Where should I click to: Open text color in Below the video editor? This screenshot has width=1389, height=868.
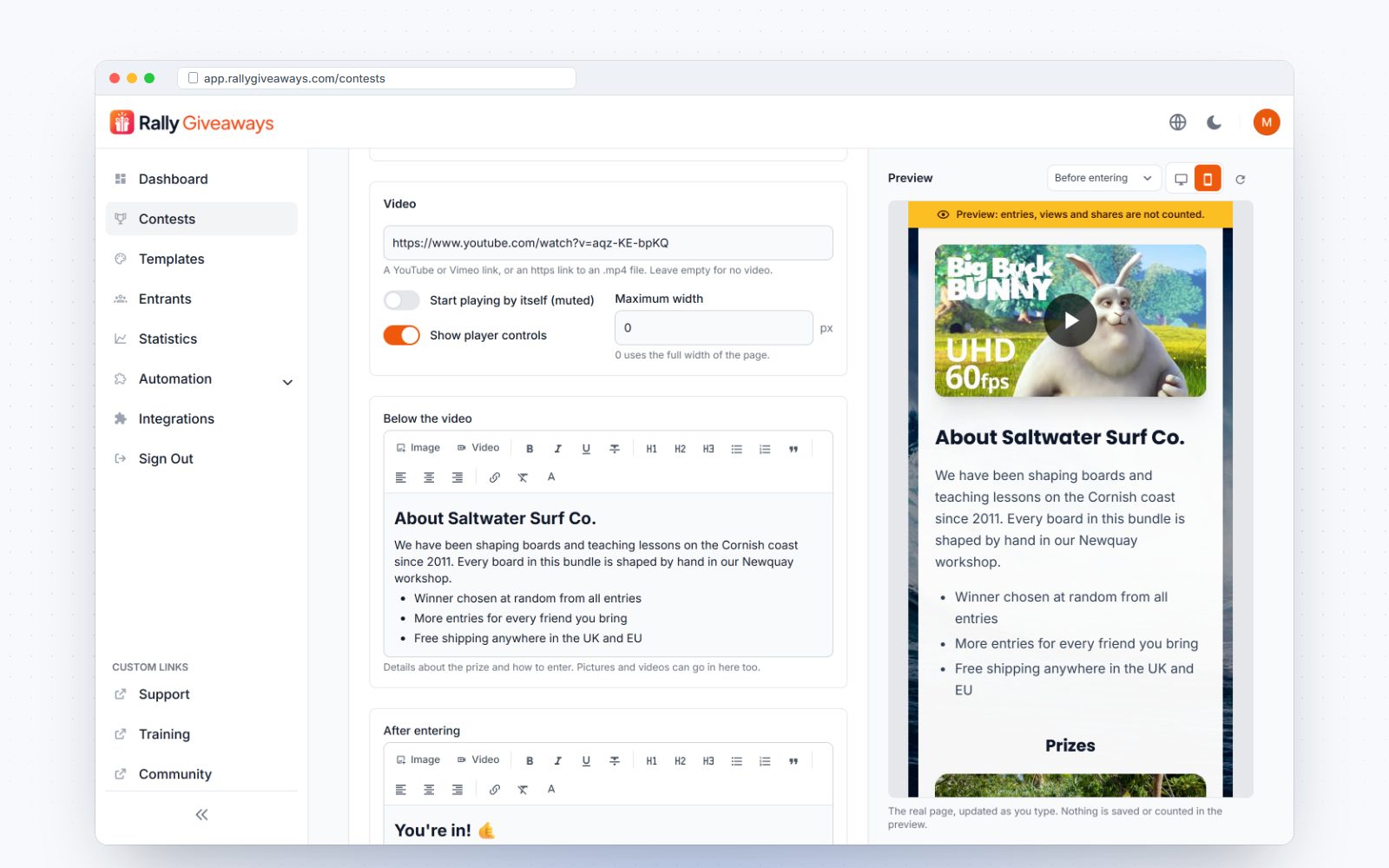coord(551,477)
